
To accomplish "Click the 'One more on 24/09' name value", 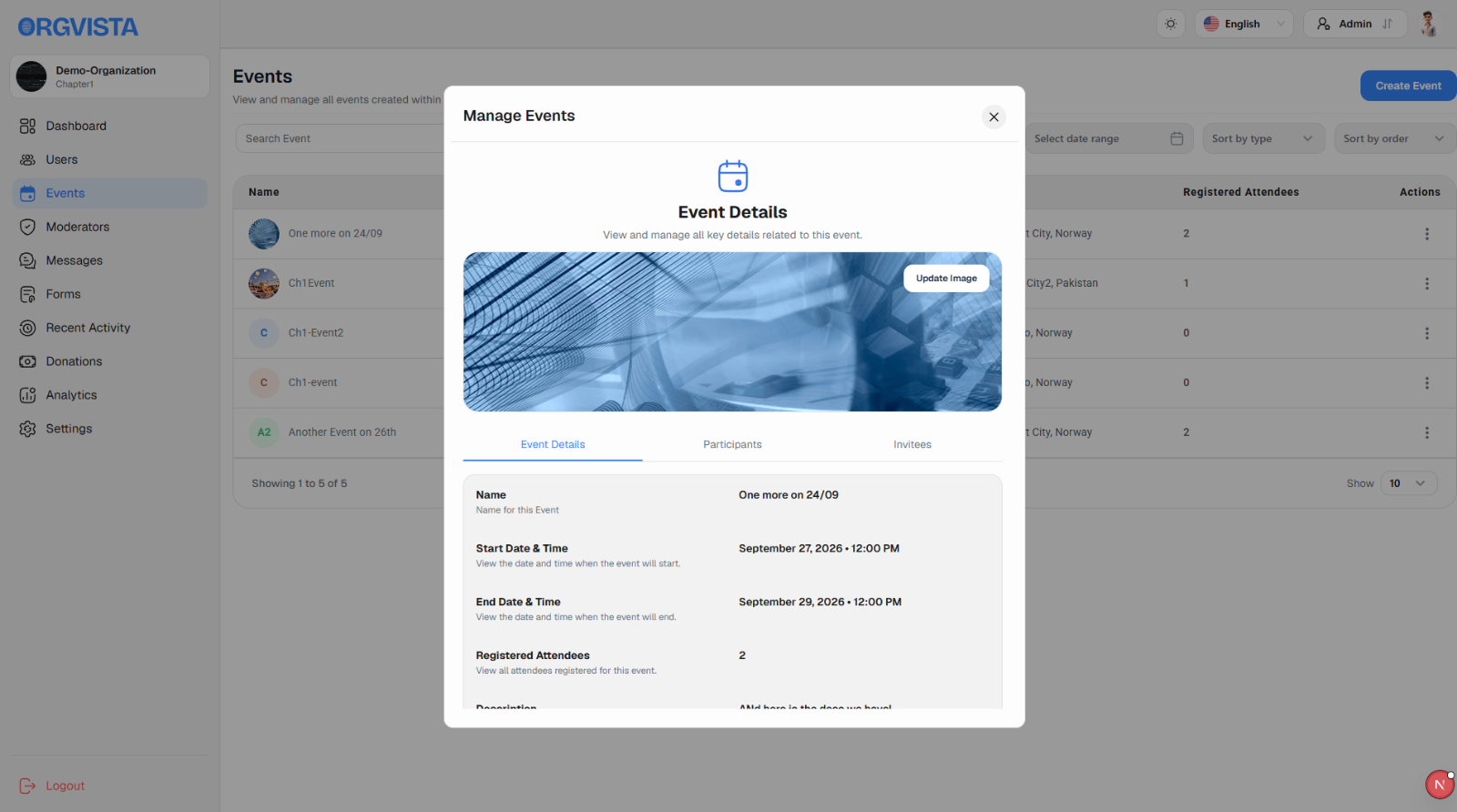I will [789, 495].
